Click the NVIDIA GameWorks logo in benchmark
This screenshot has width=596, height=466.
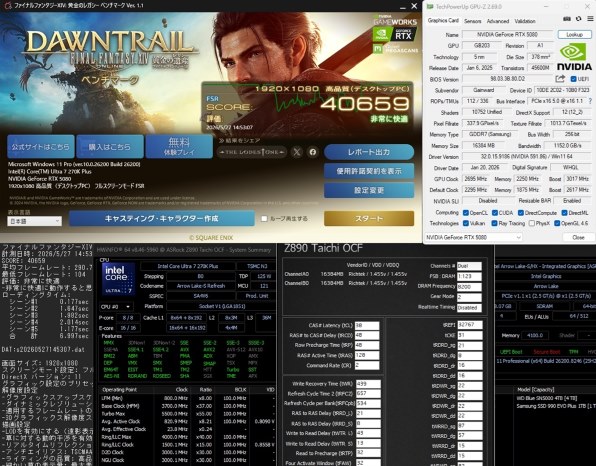[x=395, y=21]
